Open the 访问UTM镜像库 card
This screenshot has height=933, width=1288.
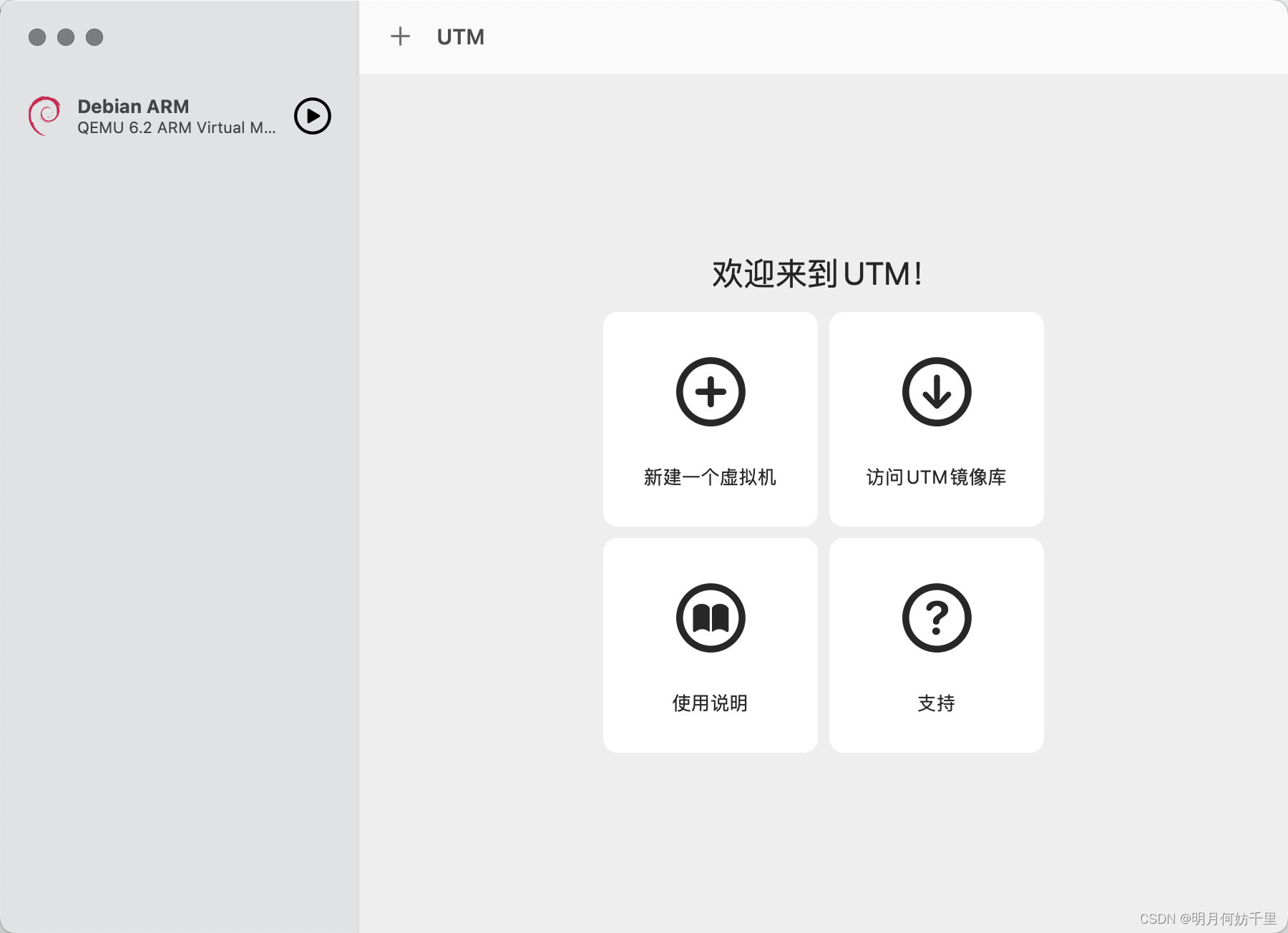937,419
